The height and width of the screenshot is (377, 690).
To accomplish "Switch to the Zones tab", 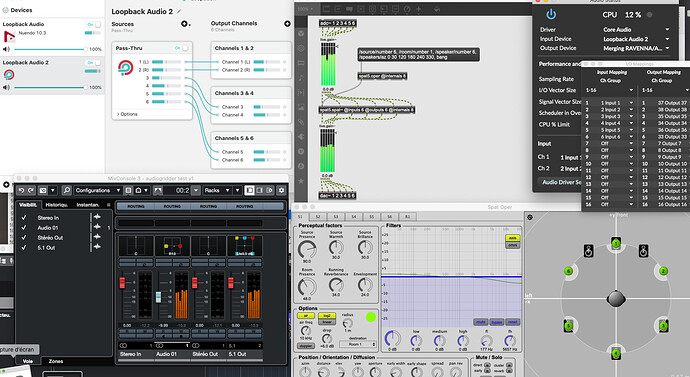I will (55, 361).
